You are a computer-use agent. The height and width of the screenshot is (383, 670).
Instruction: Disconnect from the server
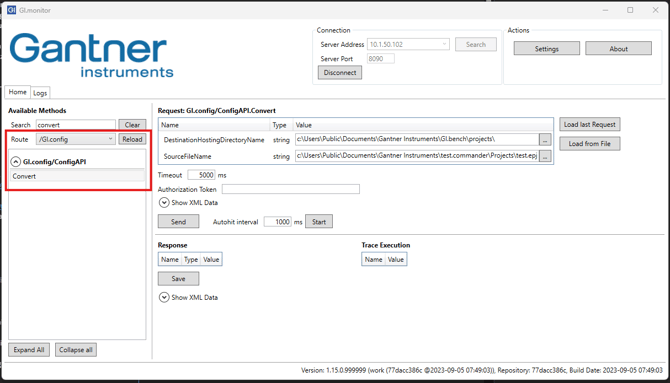click(x=340, y=72)
